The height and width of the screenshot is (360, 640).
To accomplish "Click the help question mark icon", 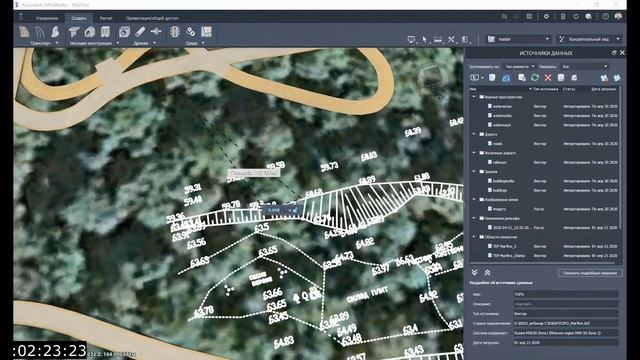I will pyautogui.click(x=605, y=16).
